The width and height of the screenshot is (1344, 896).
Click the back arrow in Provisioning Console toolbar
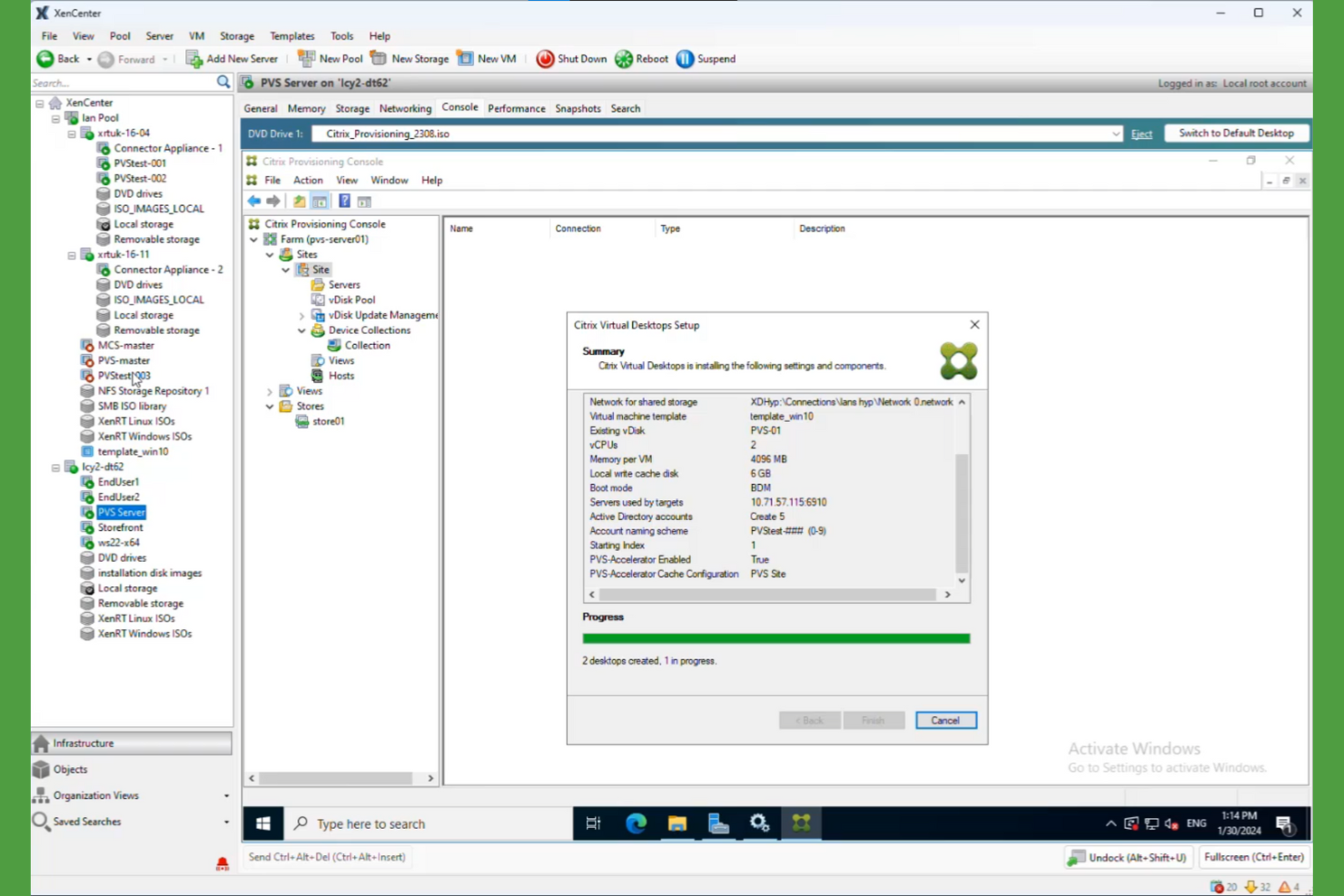pyautogui.click(x=254, y=202)
